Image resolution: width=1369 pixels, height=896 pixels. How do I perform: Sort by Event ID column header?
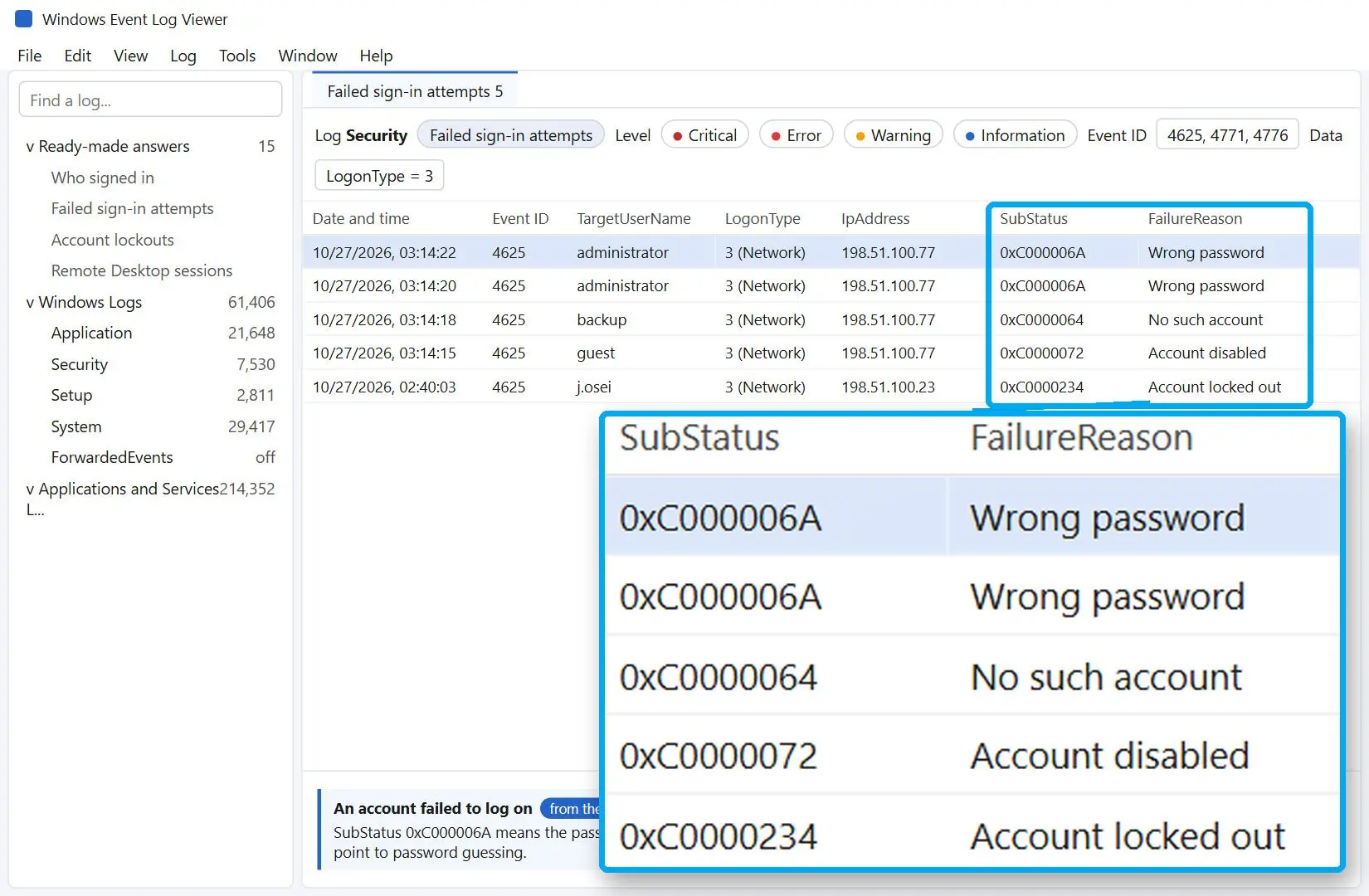(x=520, y=218)
